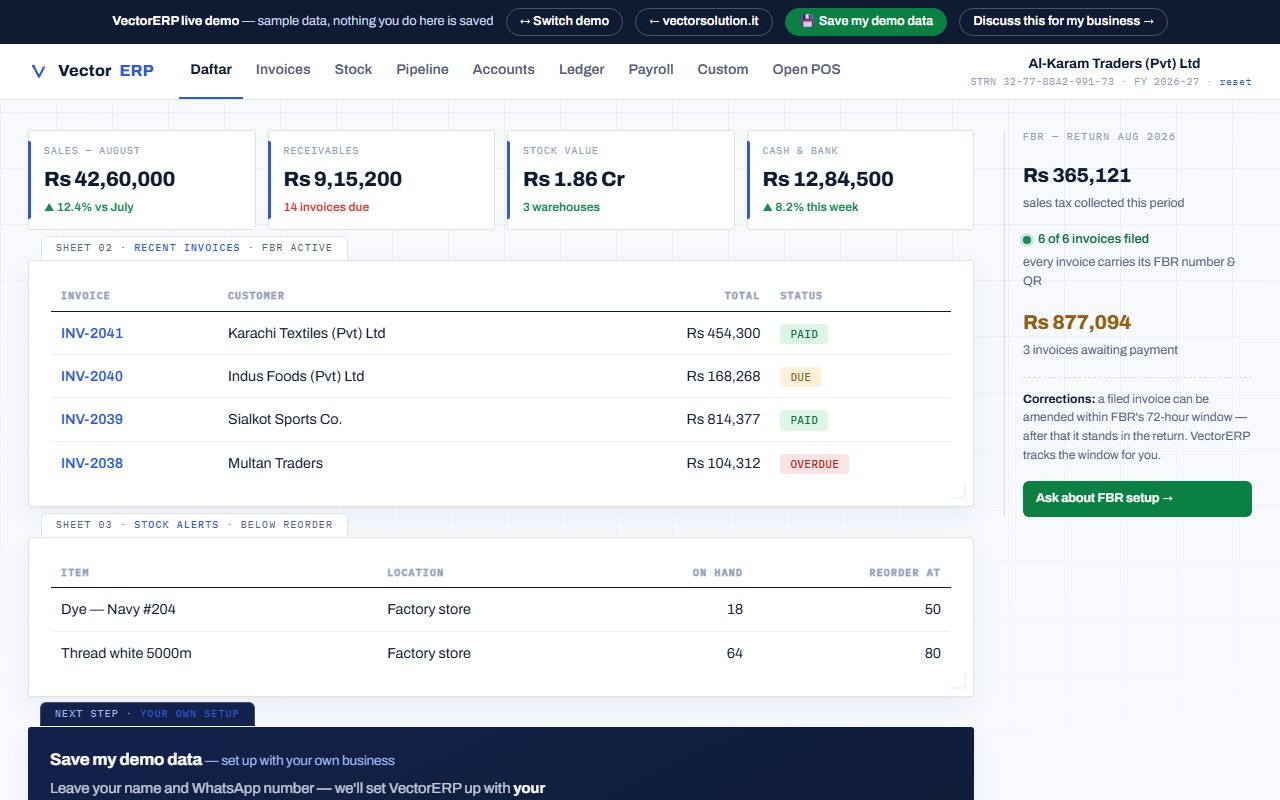Image resolution: width=1280 pixels, height=800 pixels.
Task: Open the Custom tab
Action: (723, 69)
